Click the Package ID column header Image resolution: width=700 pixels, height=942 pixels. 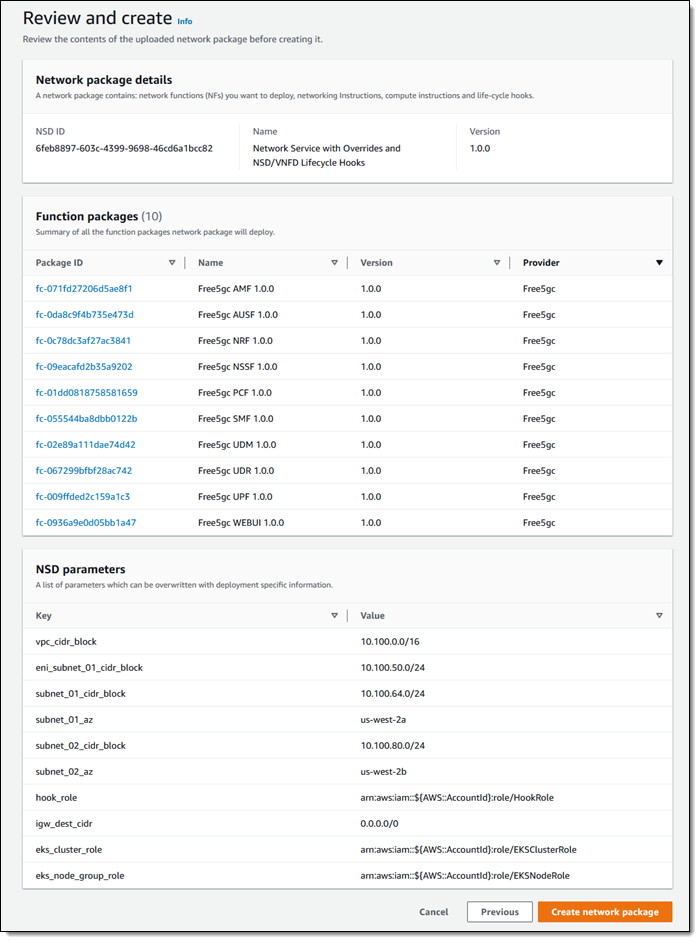[59, 263]
